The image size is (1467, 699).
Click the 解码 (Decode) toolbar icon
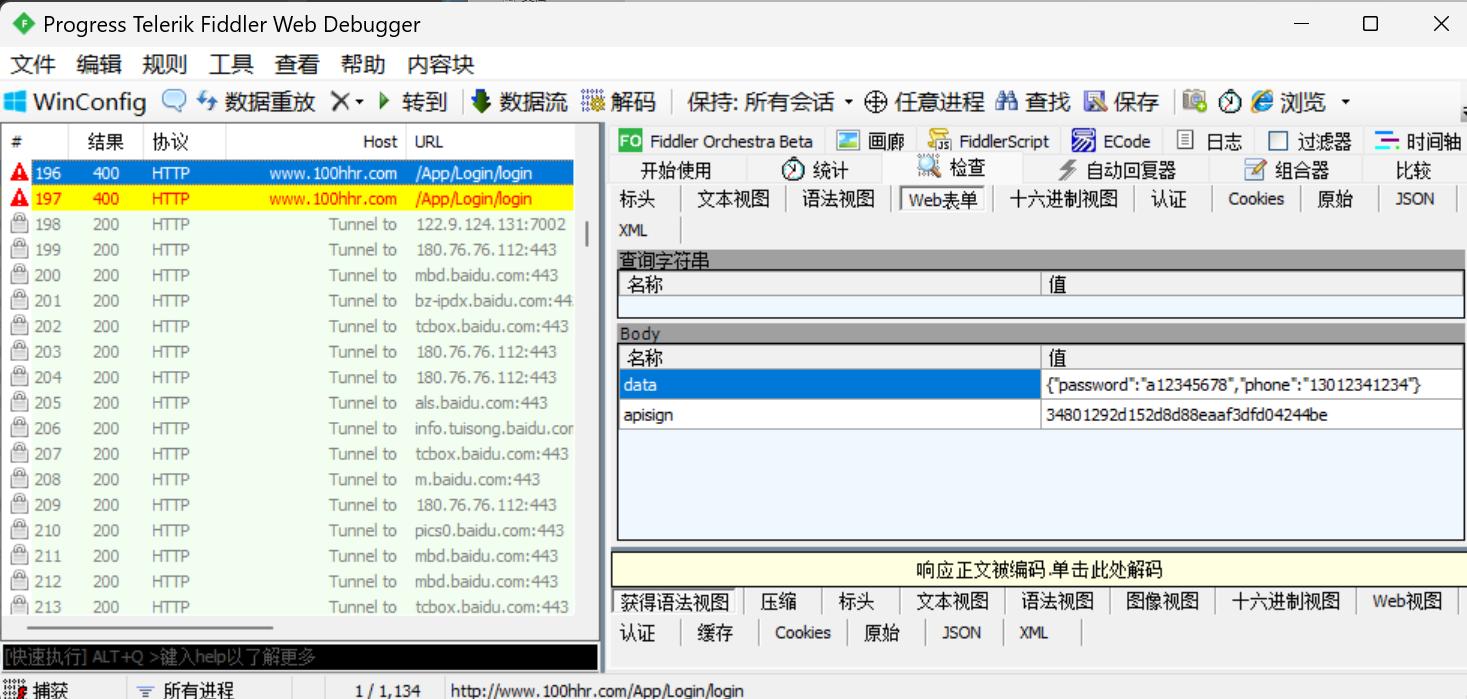point(594,102)
